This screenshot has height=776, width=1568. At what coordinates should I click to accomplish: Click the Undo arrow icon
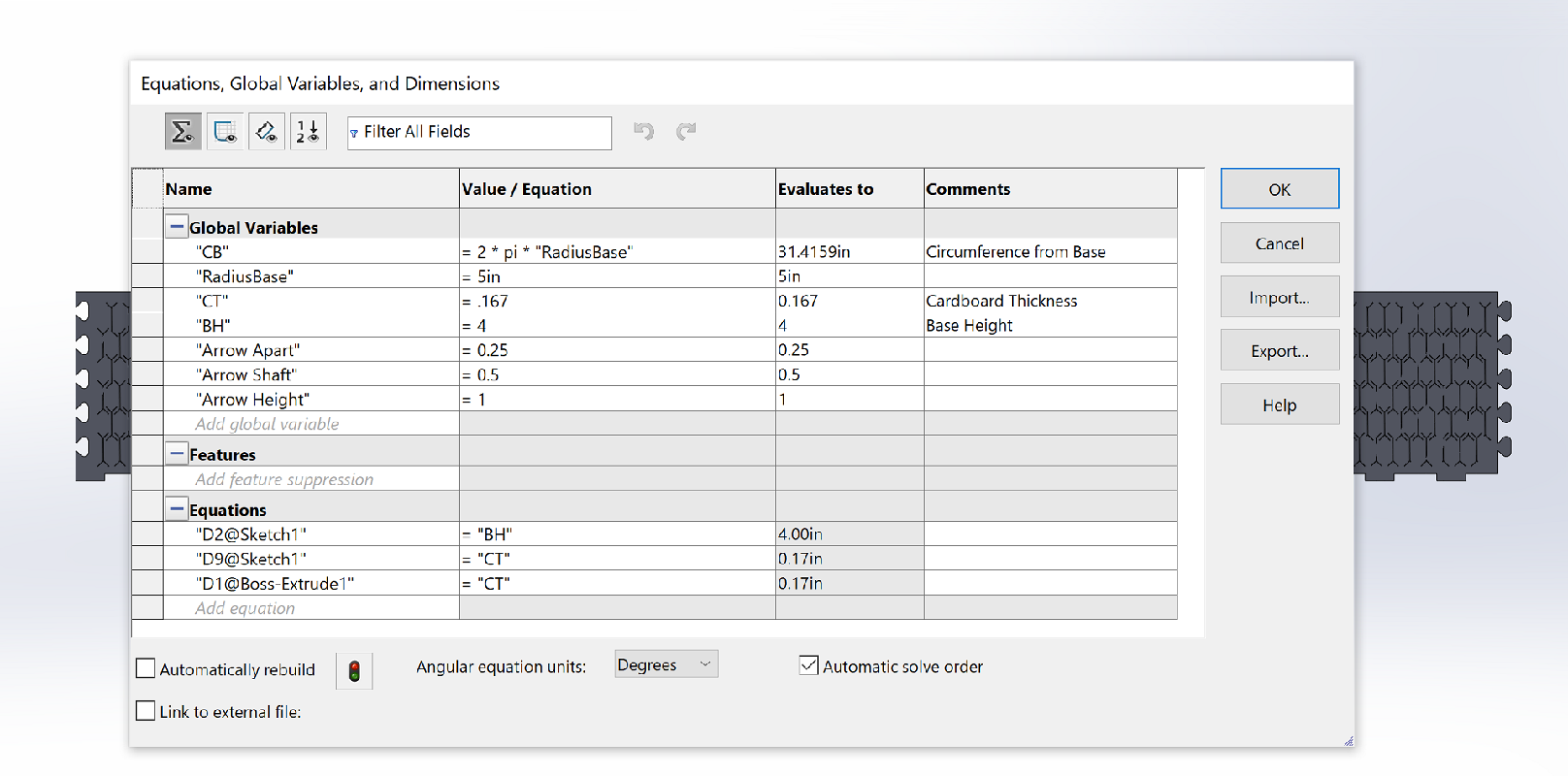[x=643, y=131]
